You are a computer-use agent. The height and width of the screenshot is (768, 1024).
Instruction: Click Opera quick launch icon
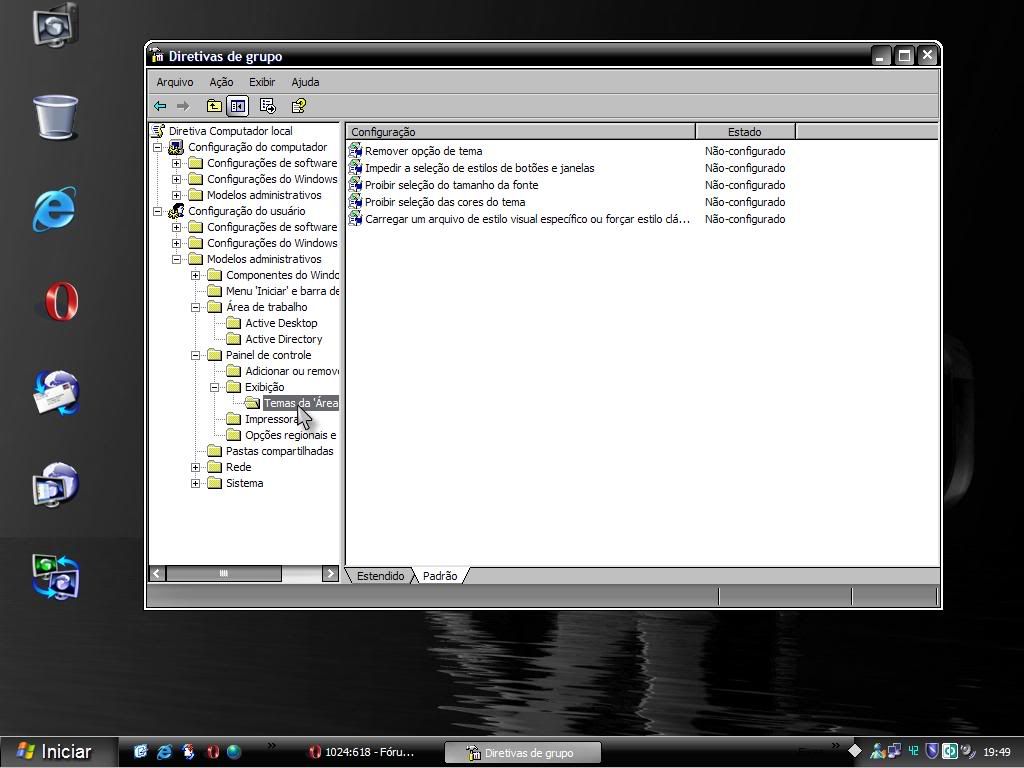pos(212,752)
